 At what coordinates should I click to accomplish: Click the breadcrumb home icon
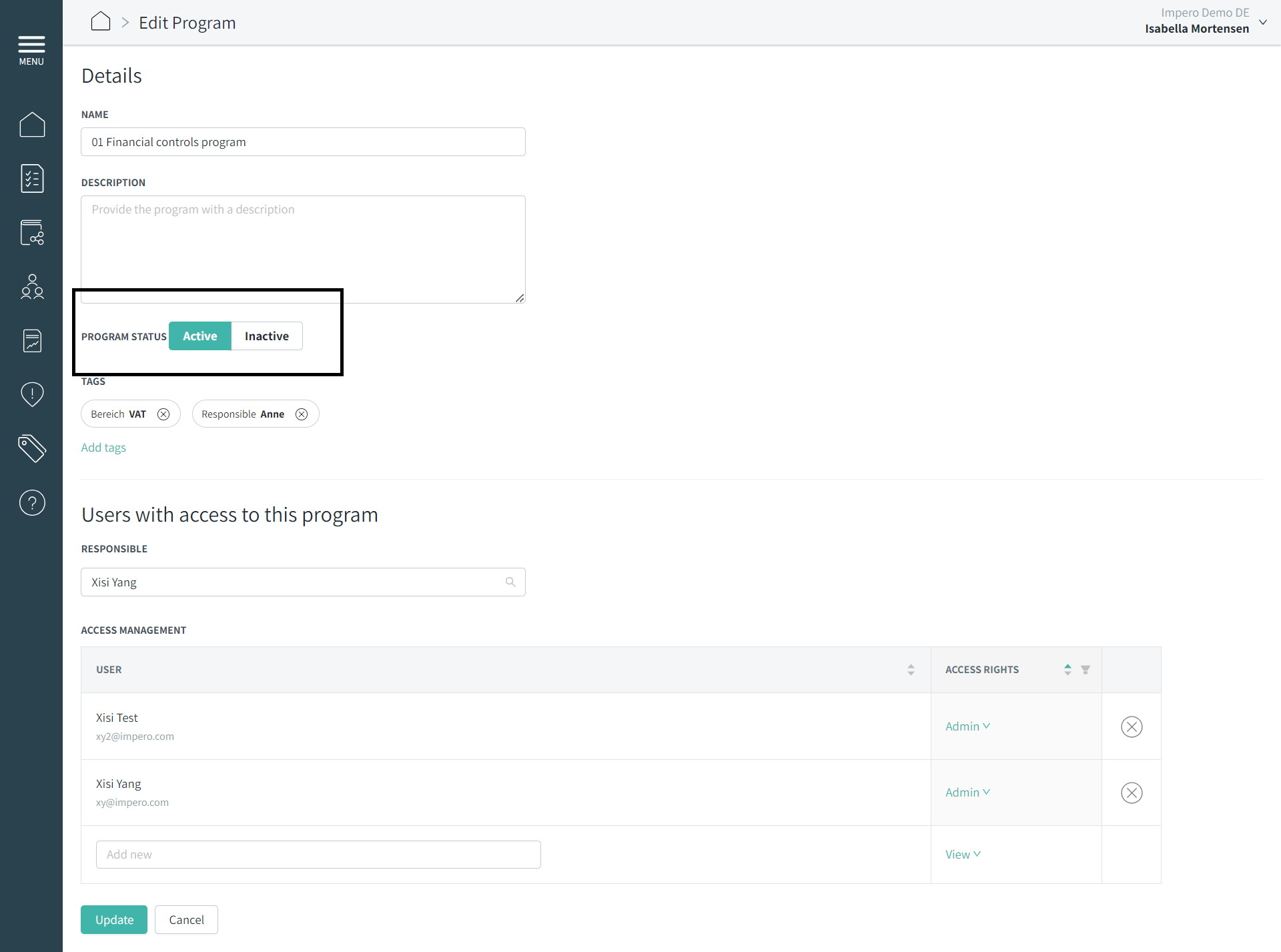(x=101, y=22)
